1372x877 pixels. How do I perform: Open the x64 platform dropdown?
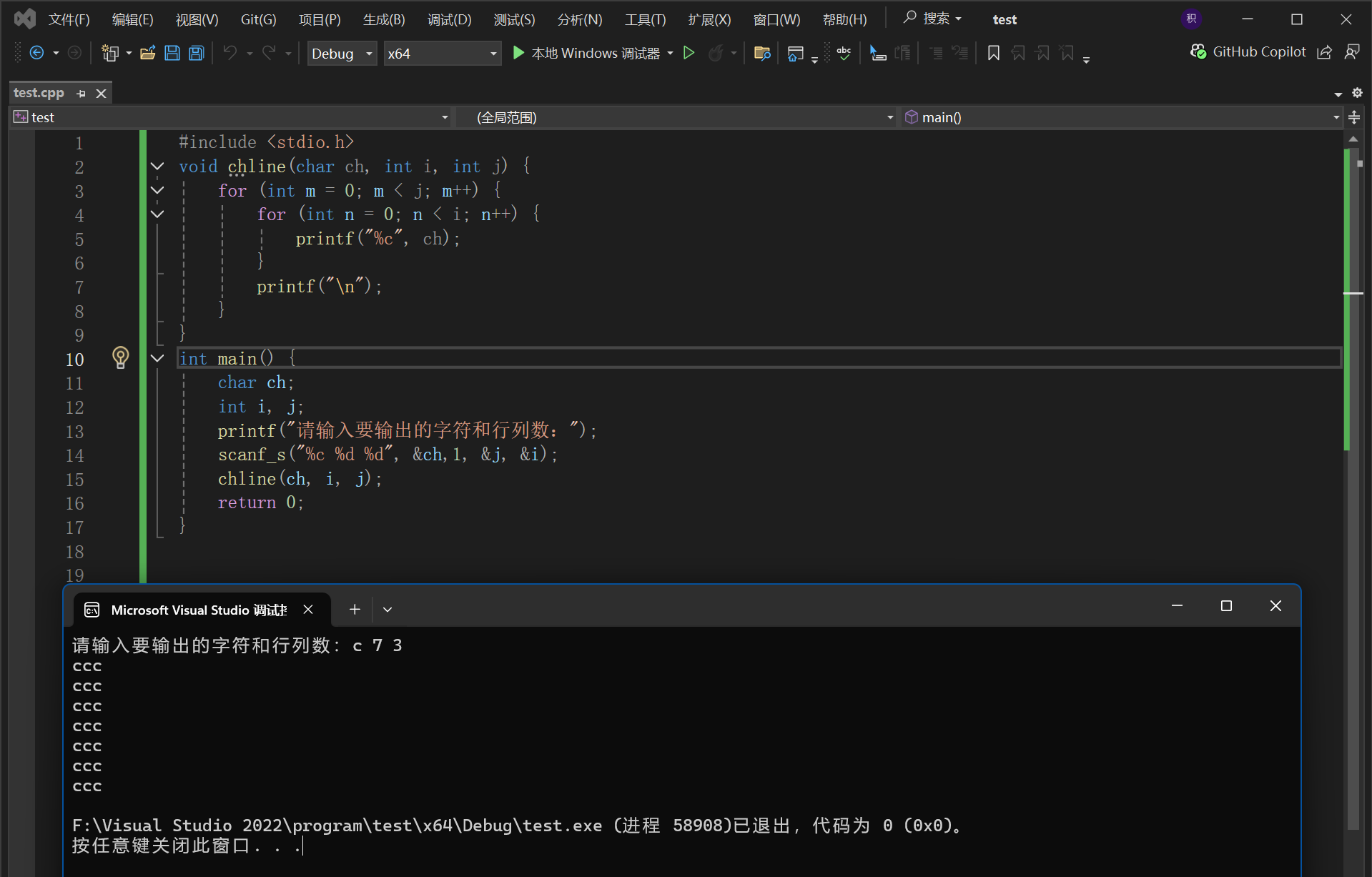(x=442, y=54)
